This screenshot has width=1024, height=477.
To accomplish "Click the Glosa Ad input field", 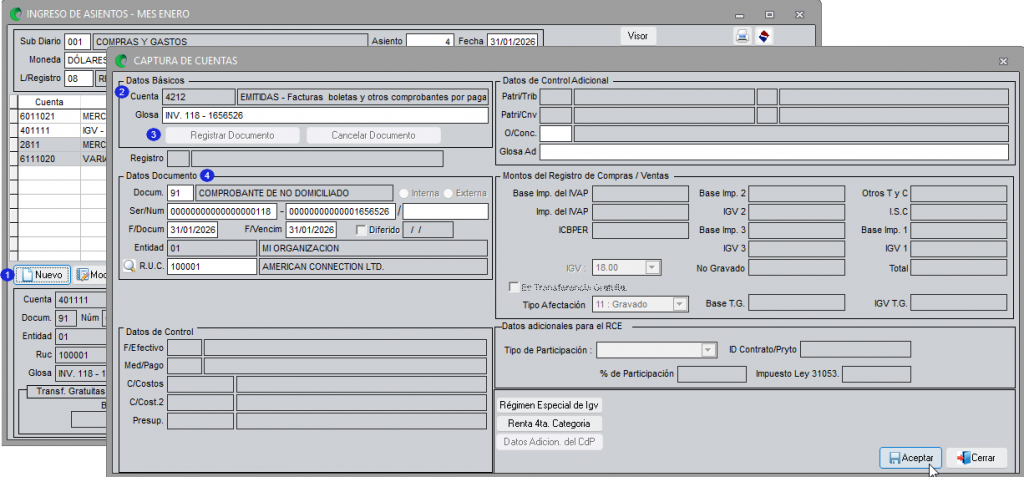I will coord(775,152).
